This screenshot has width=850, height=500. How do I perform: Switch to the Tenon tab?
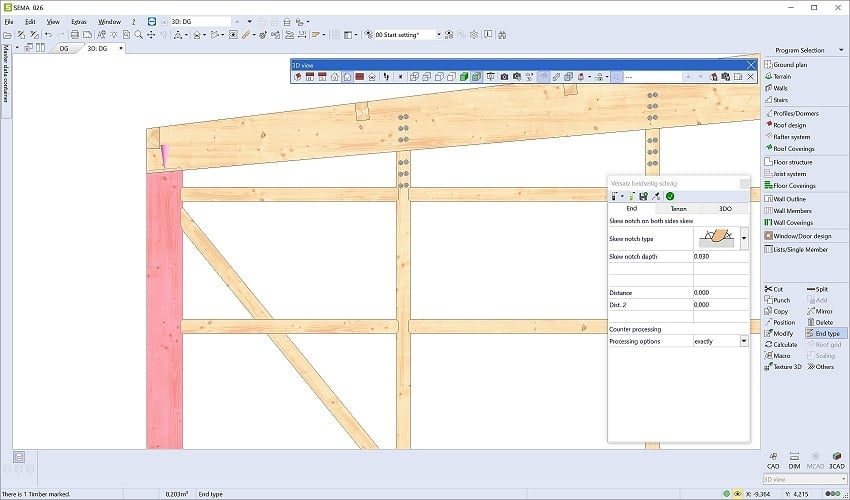click(678, 208)
